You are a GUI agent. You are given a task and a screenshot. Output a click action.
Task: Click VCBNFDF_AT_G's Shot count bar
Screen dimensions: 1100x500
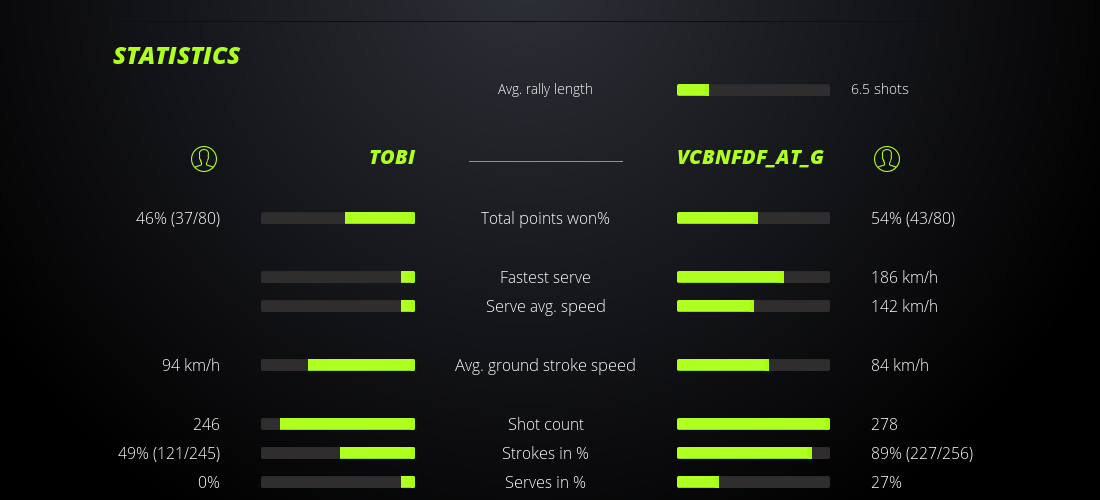click(x=753, y=424)
